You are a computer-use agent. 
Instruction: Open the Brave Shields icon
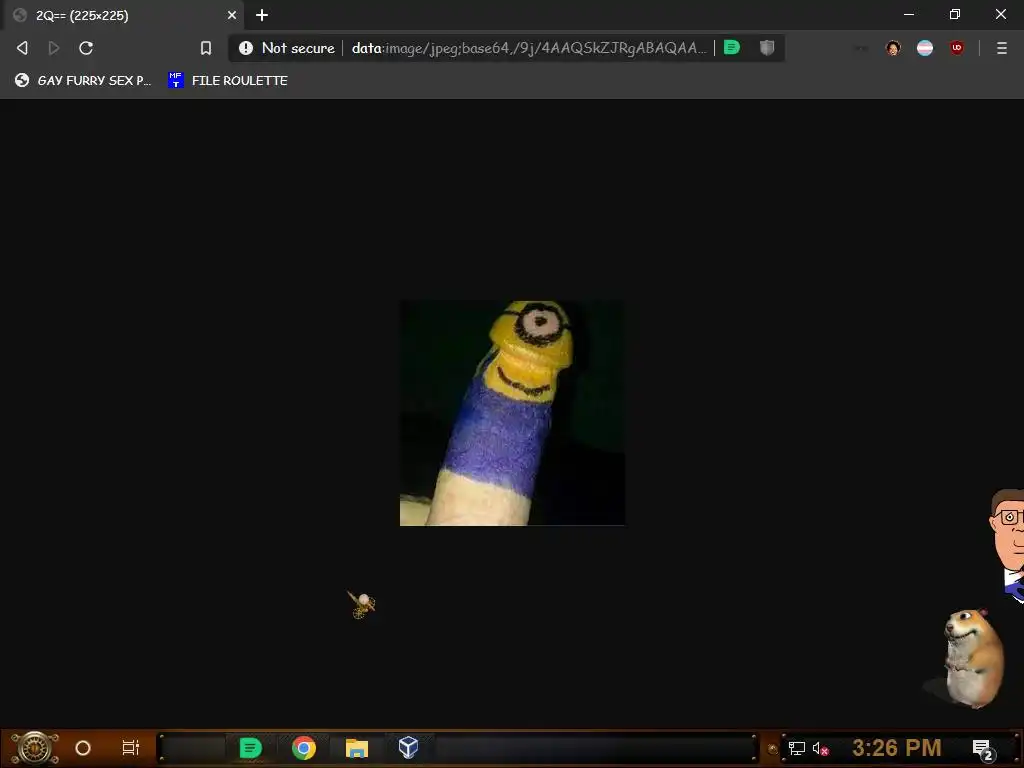click(x=767, y=47)
